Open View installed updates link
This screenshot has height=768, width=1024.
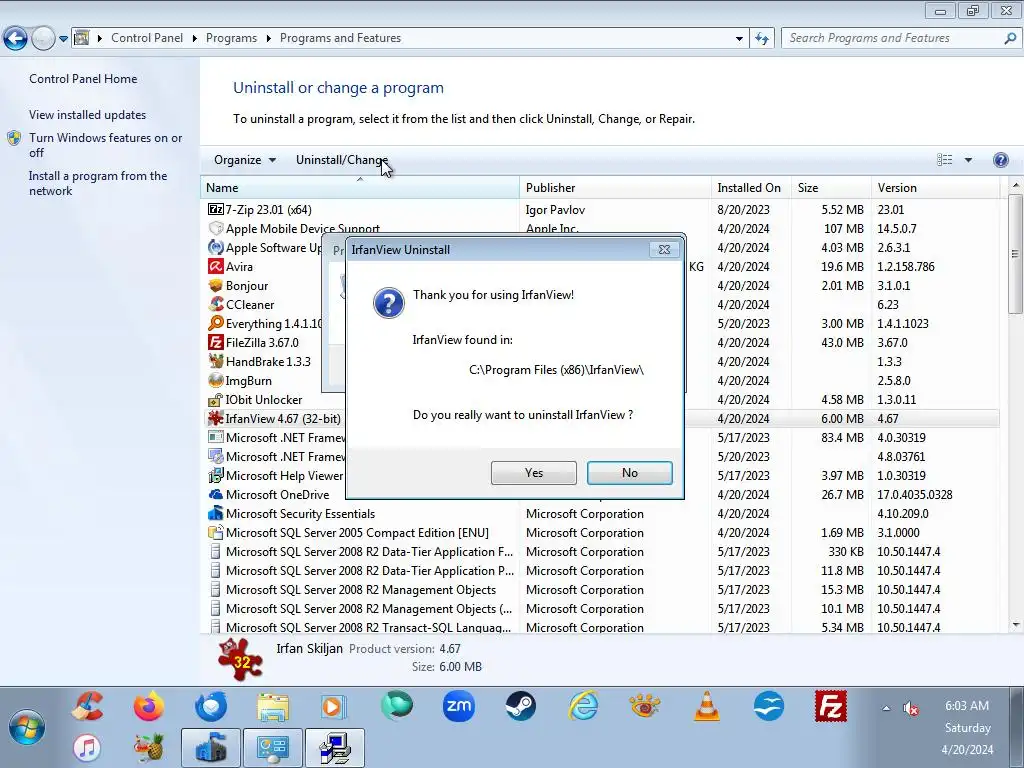coord(88,114)
